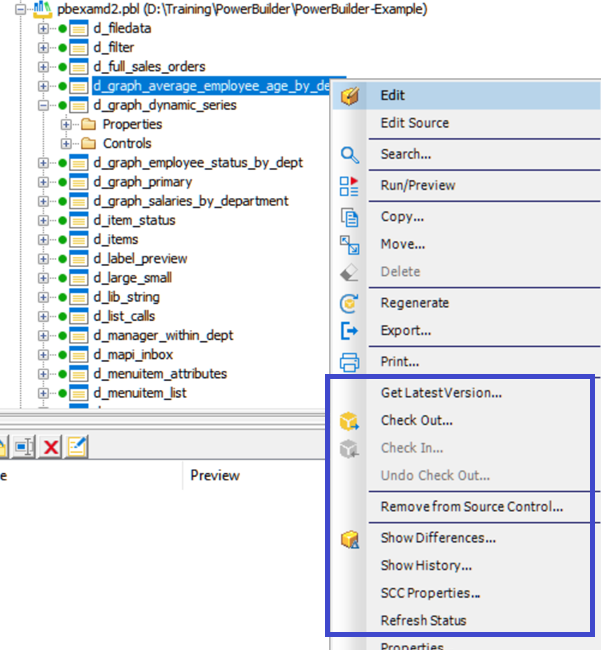The image size is (601, 650).
Task: Choose Get Latest Version...
Action: (441, 393)
